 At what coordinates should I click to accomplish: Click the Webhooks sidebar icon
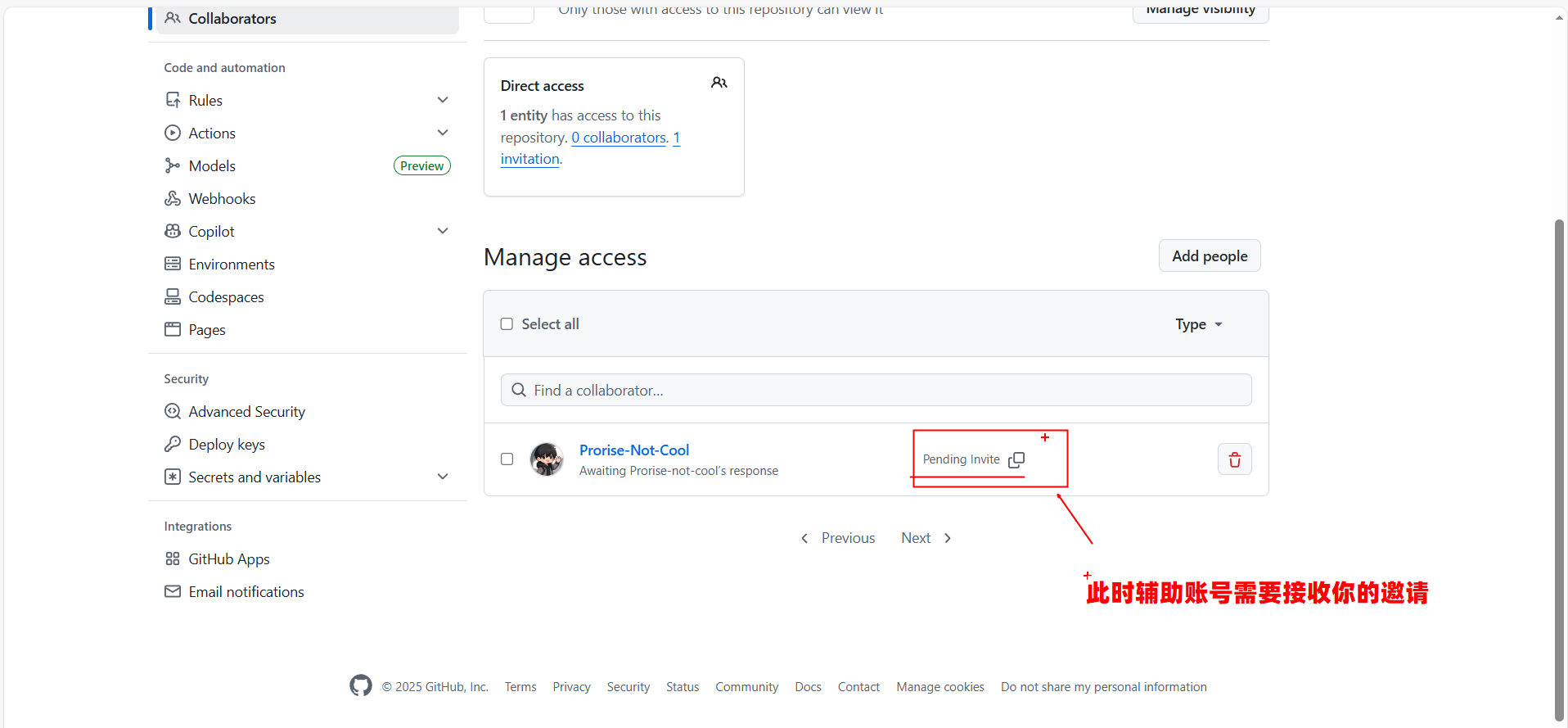coord(173,198)
